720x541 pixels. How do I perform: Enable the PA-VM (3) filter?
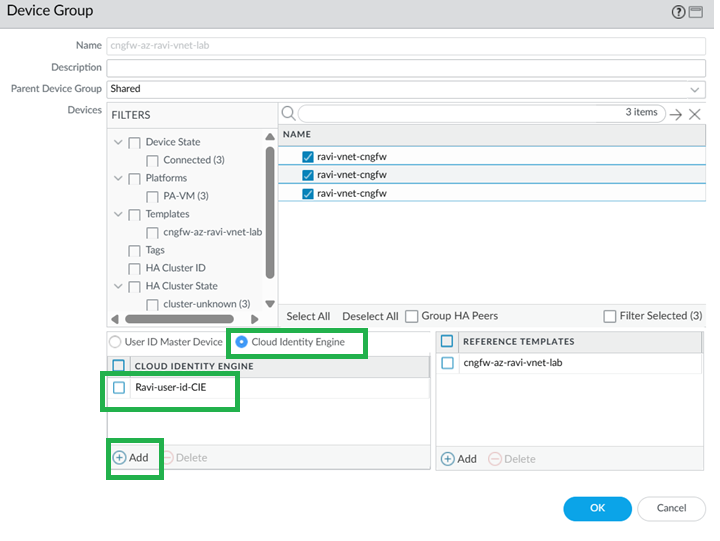(152, 197)
